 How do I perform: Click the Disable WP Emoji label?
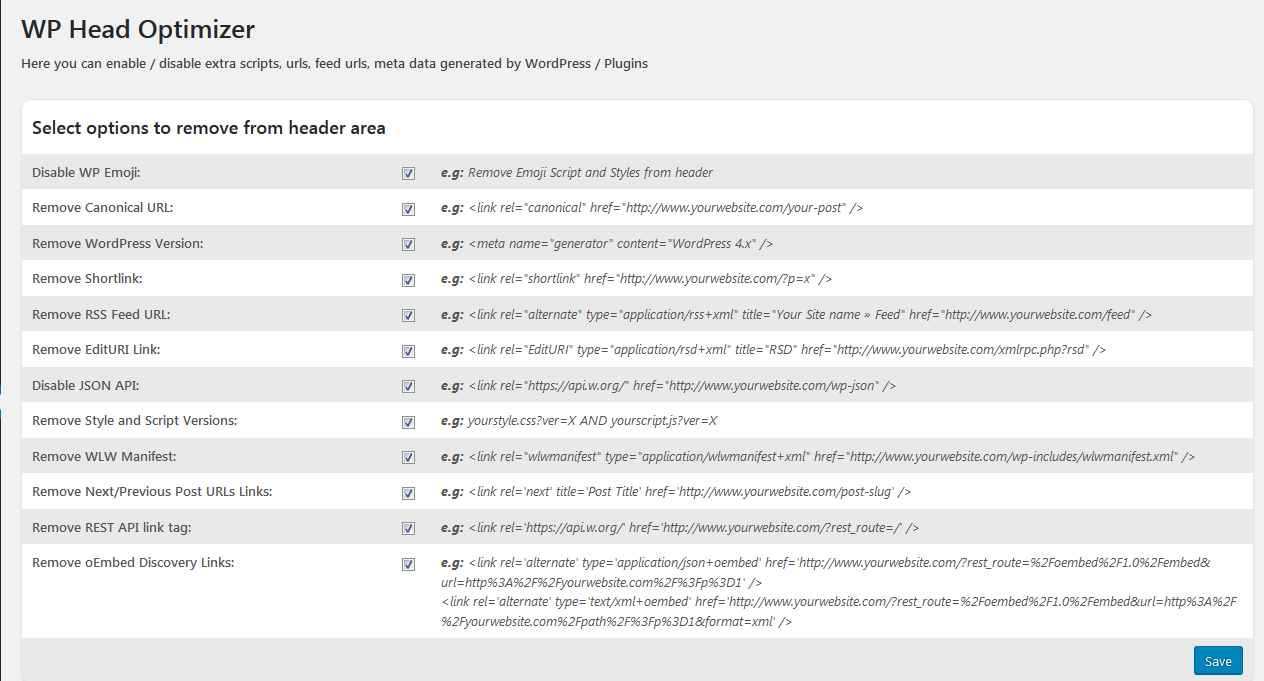[86, 172]
